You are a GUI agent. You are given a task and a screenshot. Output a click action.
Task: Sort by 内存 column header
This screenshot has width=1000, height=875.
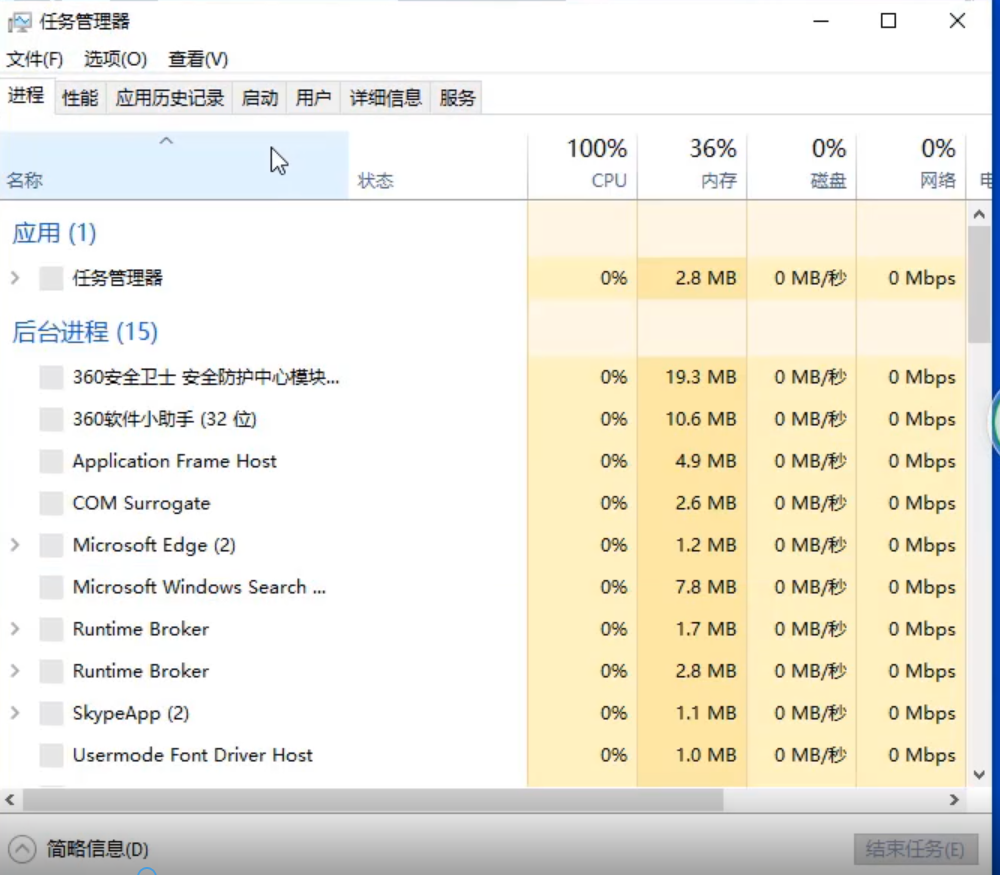[x=713, y=164]
